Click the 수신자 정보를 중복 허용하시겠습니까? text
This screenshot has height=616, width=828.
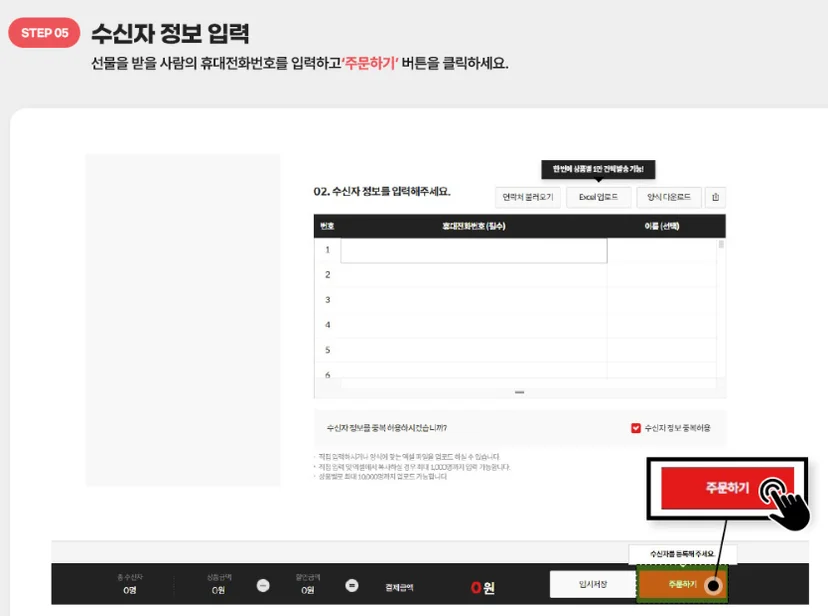coord(387,428)
